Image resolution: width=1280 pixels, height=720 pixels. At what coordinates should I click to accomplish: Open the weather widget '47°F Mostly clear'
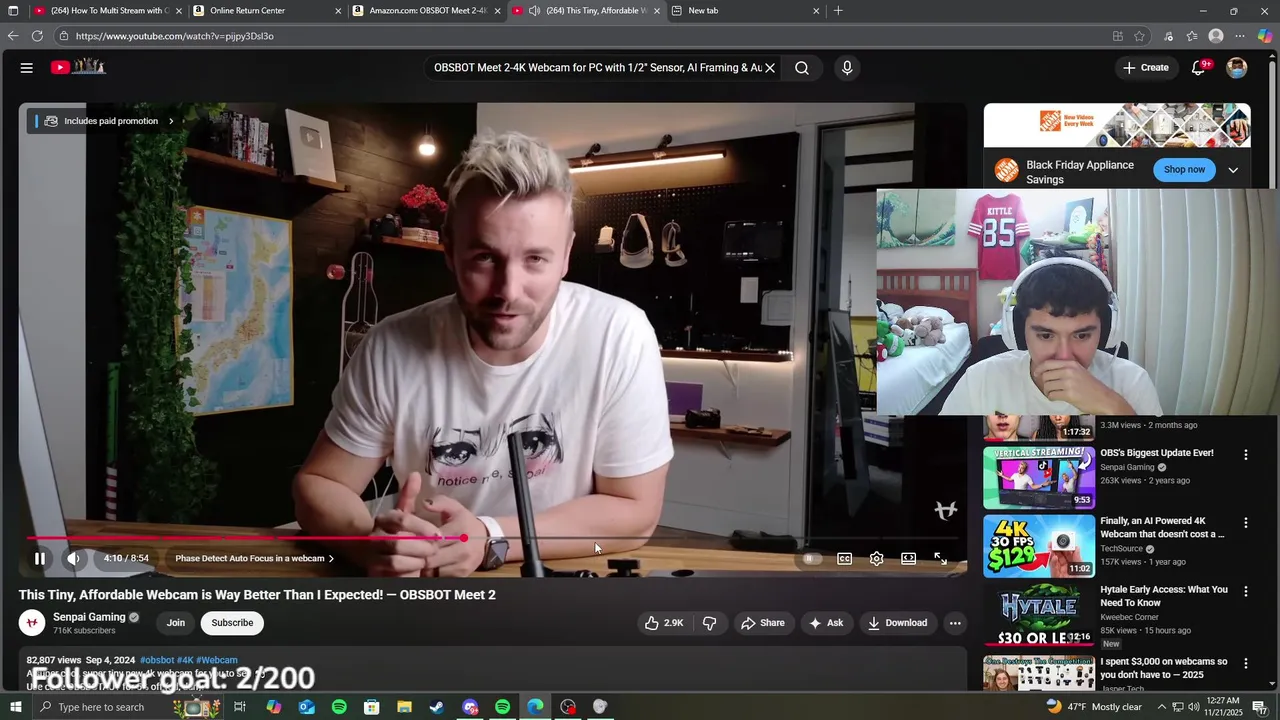1093,707
